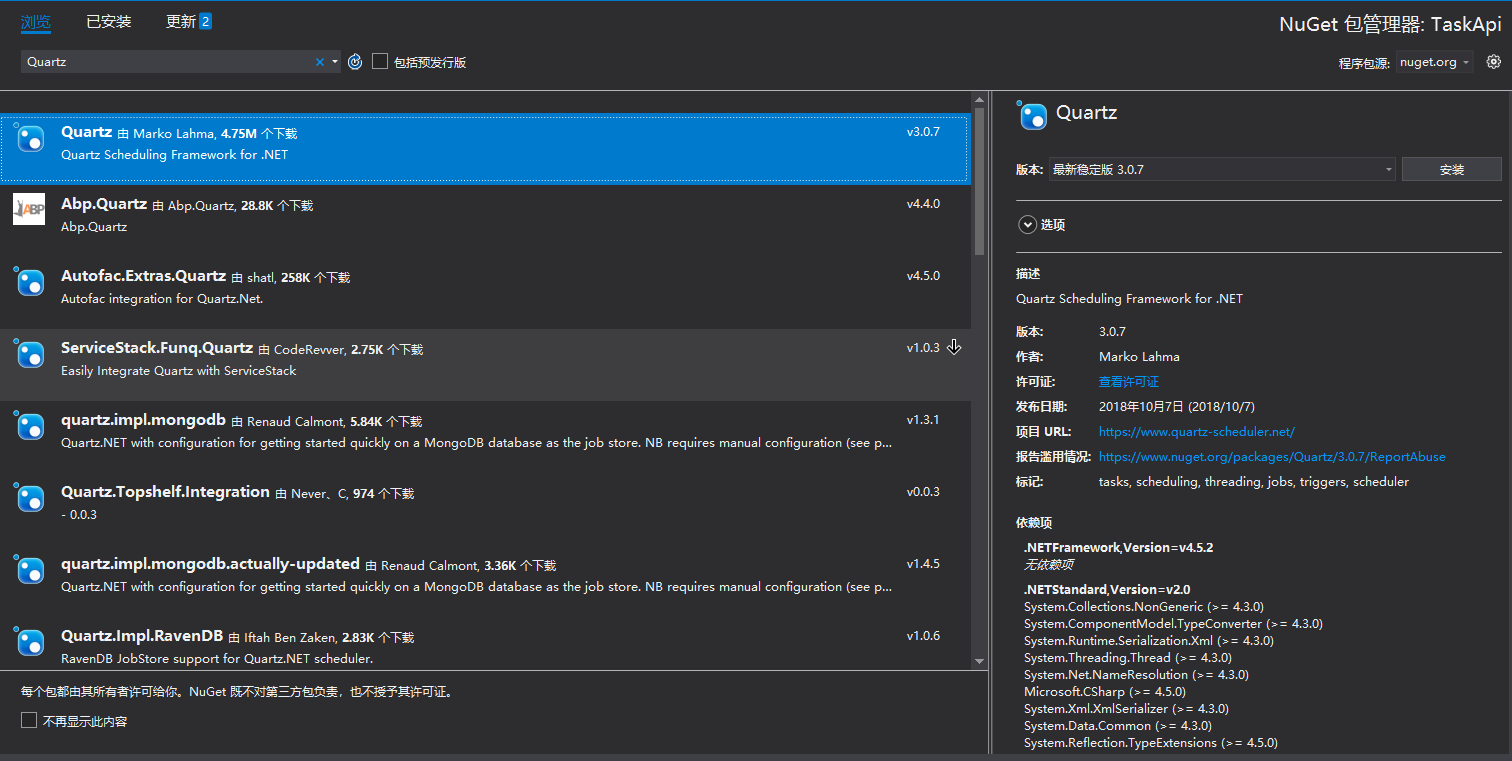Click the v1.4.5 version label

923,564
